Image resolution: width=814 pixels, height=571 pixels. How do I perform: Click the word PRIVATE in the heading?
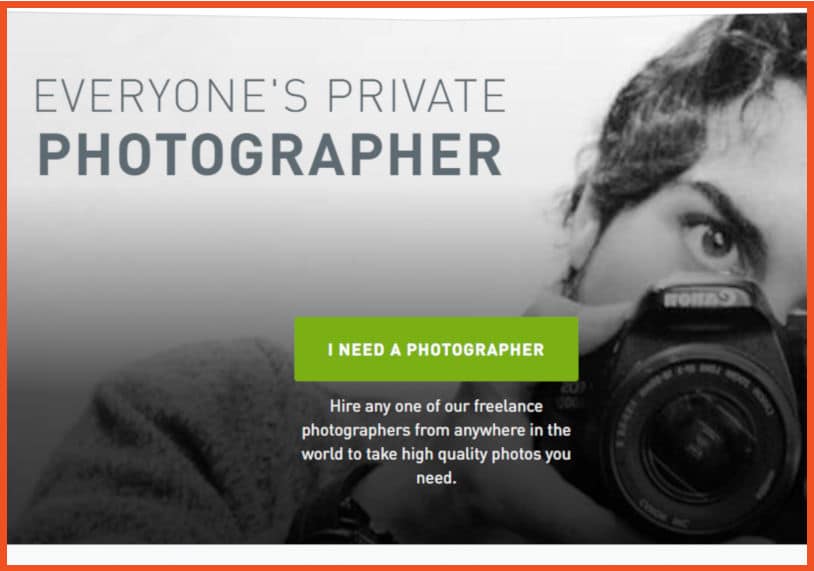417,96
